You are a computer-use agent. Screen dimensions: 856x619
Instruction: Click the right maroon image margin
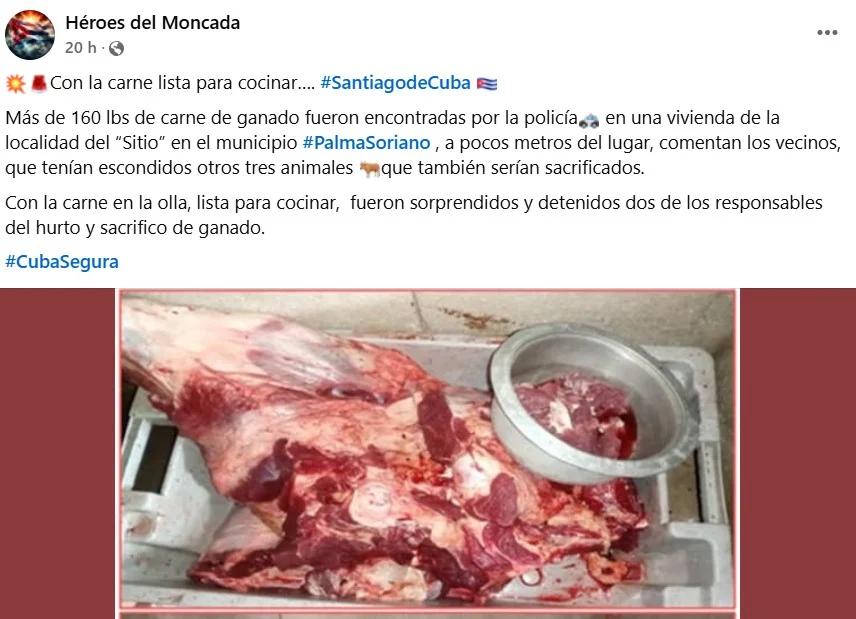[x=798, y=454]
